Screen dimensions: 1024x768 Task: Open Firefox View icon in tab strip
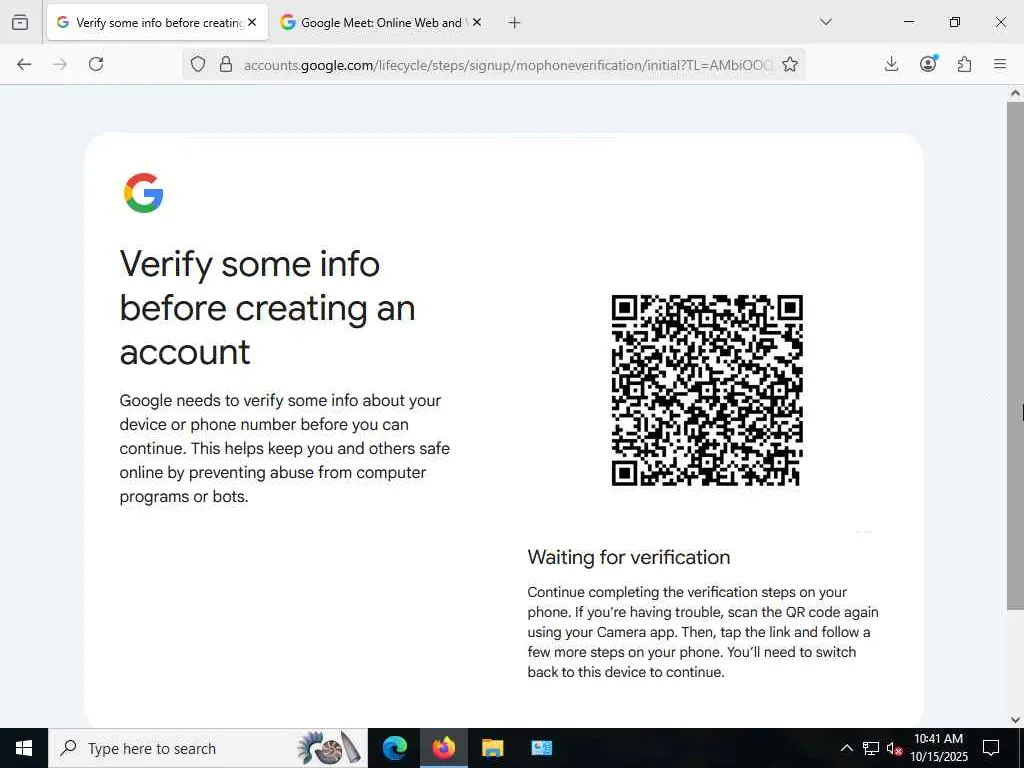click(20, 22)
